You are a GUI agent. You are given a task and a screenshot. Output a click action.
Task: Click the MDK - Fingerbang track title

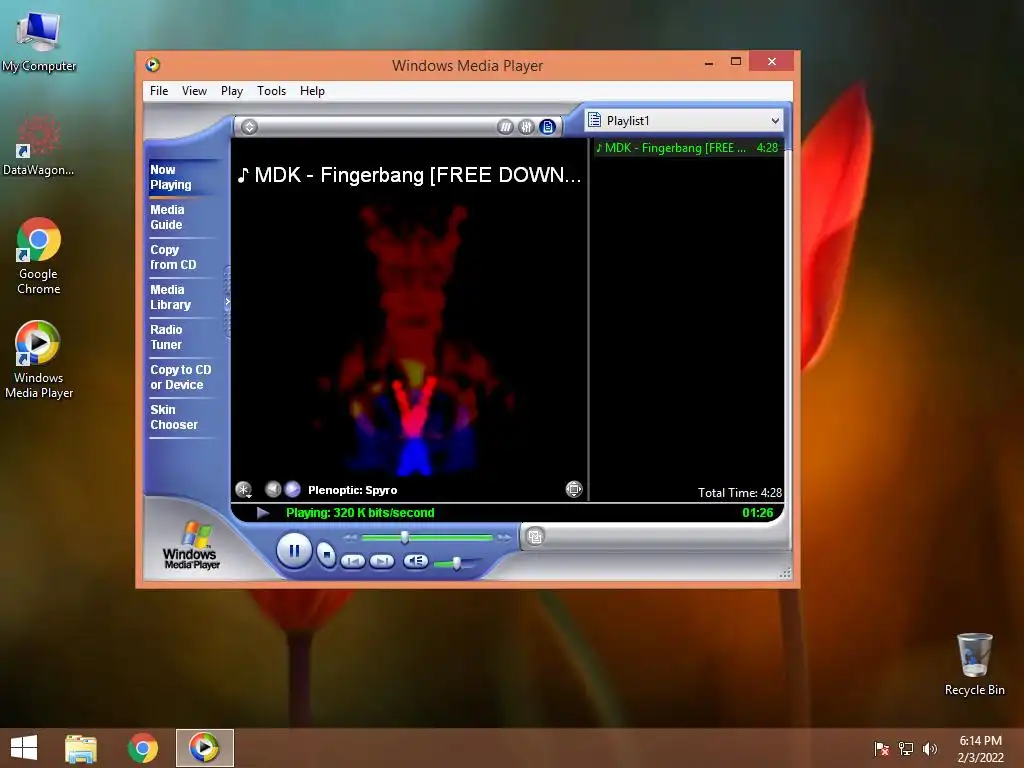[409, 175]
